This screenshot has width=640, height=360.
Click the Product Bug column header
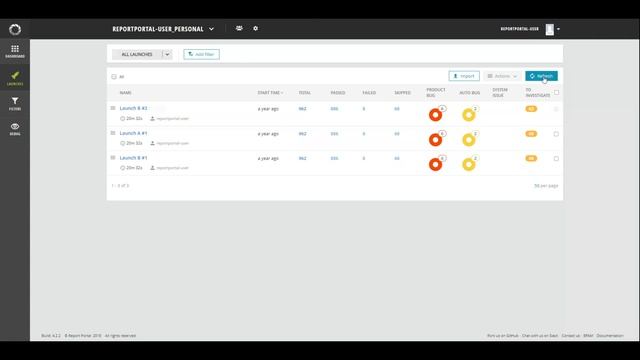(436, 93)
